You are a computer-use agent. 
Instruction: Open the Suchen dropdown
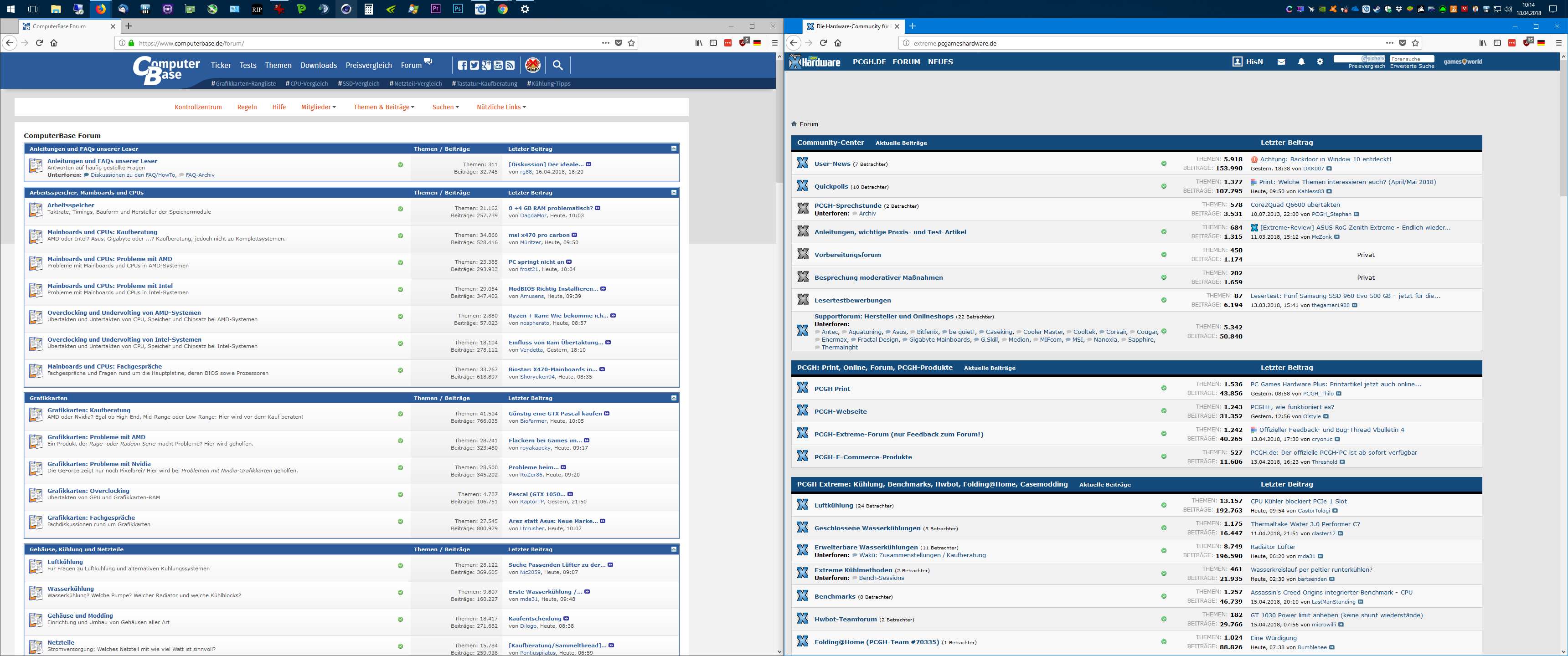click(445, 107)
